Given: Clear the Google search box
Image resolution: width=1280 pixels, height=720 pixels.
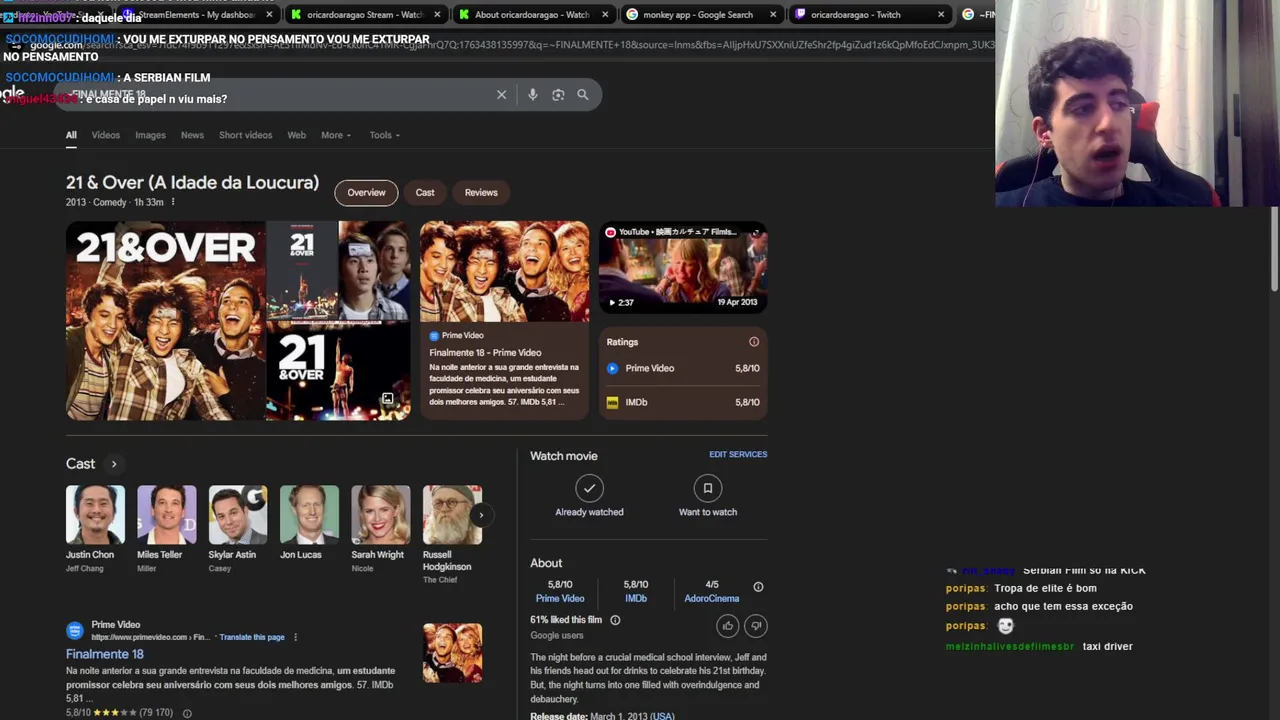Looking at the screenshot, I should pyautogui.click(x=501, y=94).
